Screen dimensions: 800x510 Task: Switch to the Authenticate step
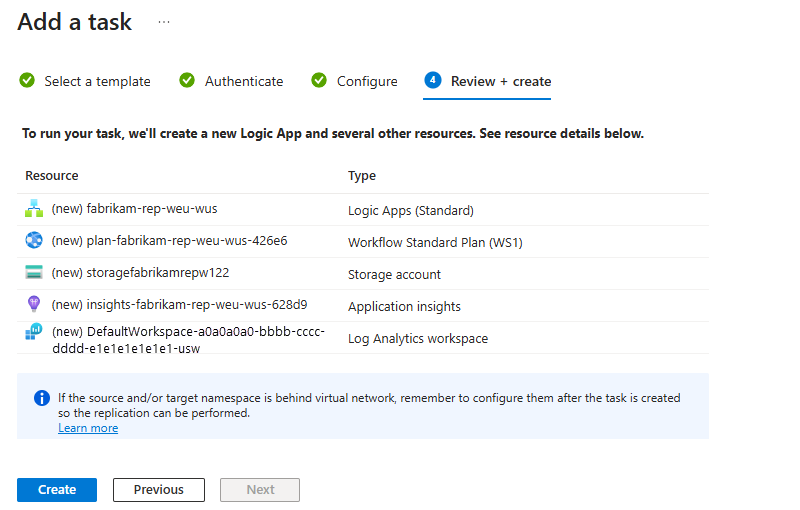click(244, 81)
